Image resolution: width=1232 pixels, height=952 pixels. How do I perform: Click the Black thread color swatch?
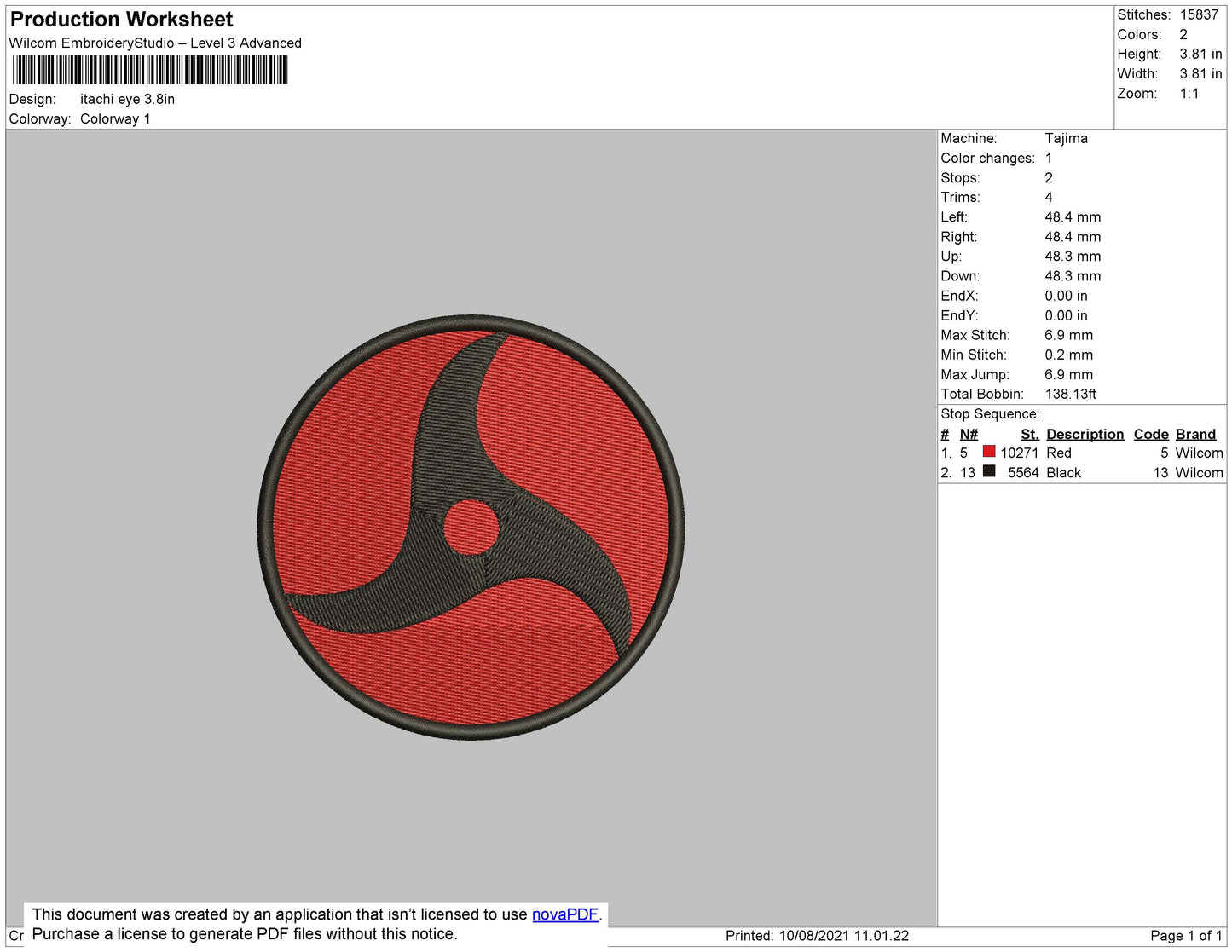click(989, 471)
